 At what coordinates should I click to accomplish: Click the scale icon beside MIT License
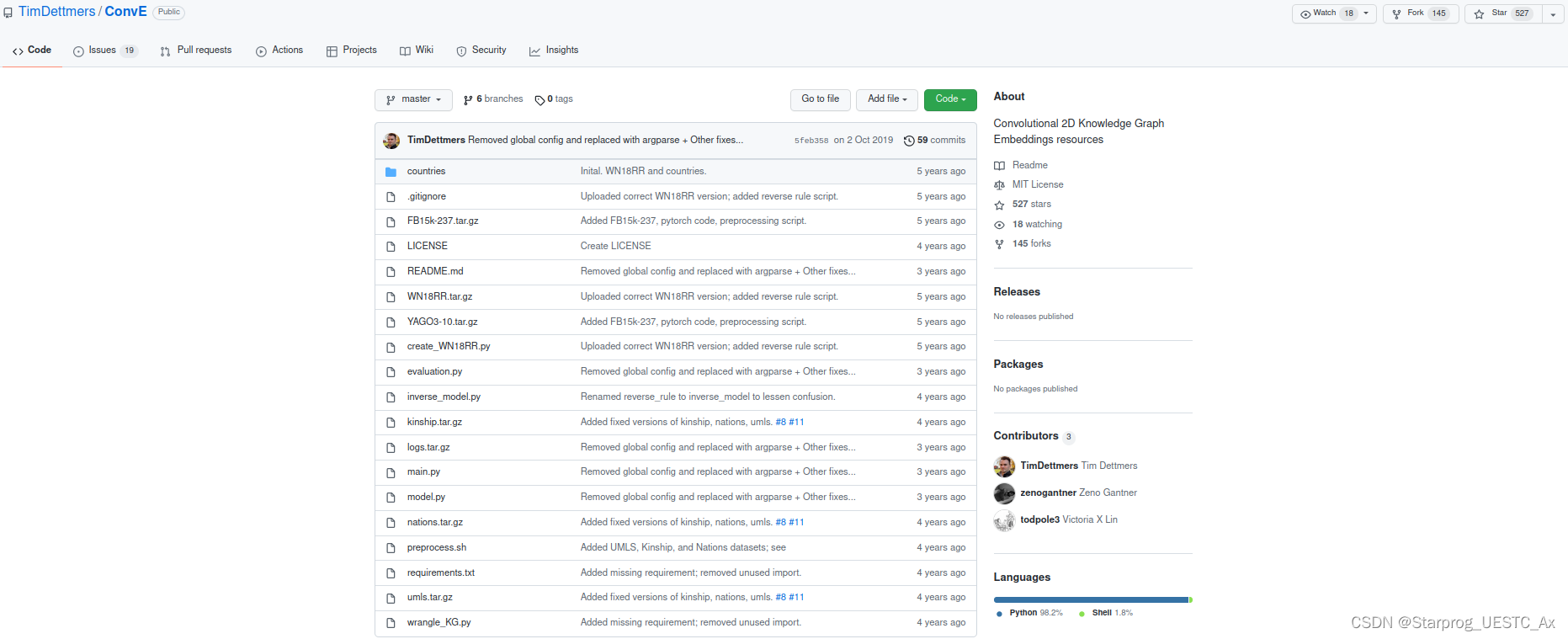(999, 185)
